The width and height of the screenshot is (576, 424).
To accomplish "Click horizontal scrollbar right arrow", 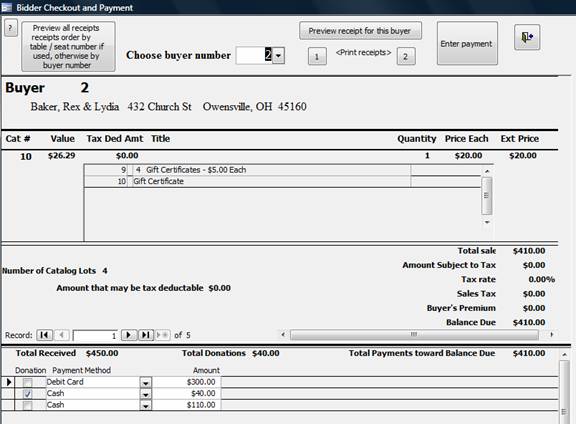I will coord(551,334).
